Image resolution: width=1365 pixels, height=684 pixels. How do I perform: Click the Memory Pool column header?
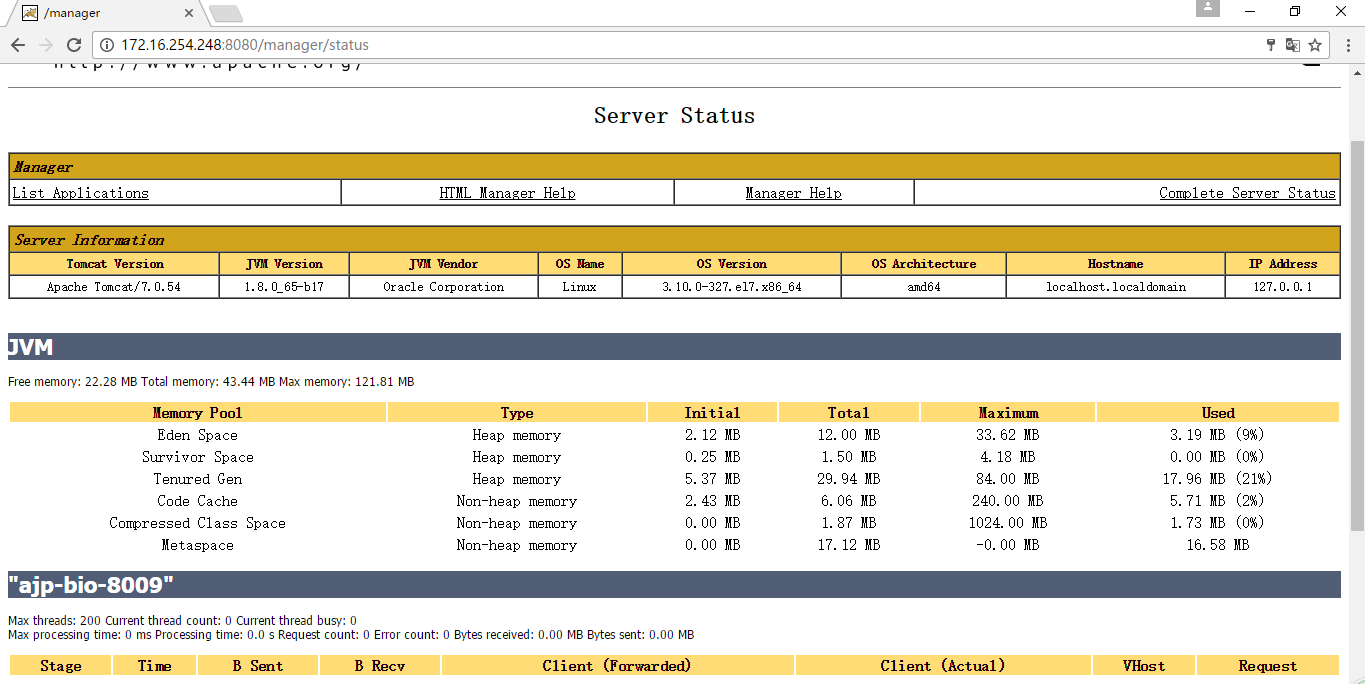[x=198, y=413]
